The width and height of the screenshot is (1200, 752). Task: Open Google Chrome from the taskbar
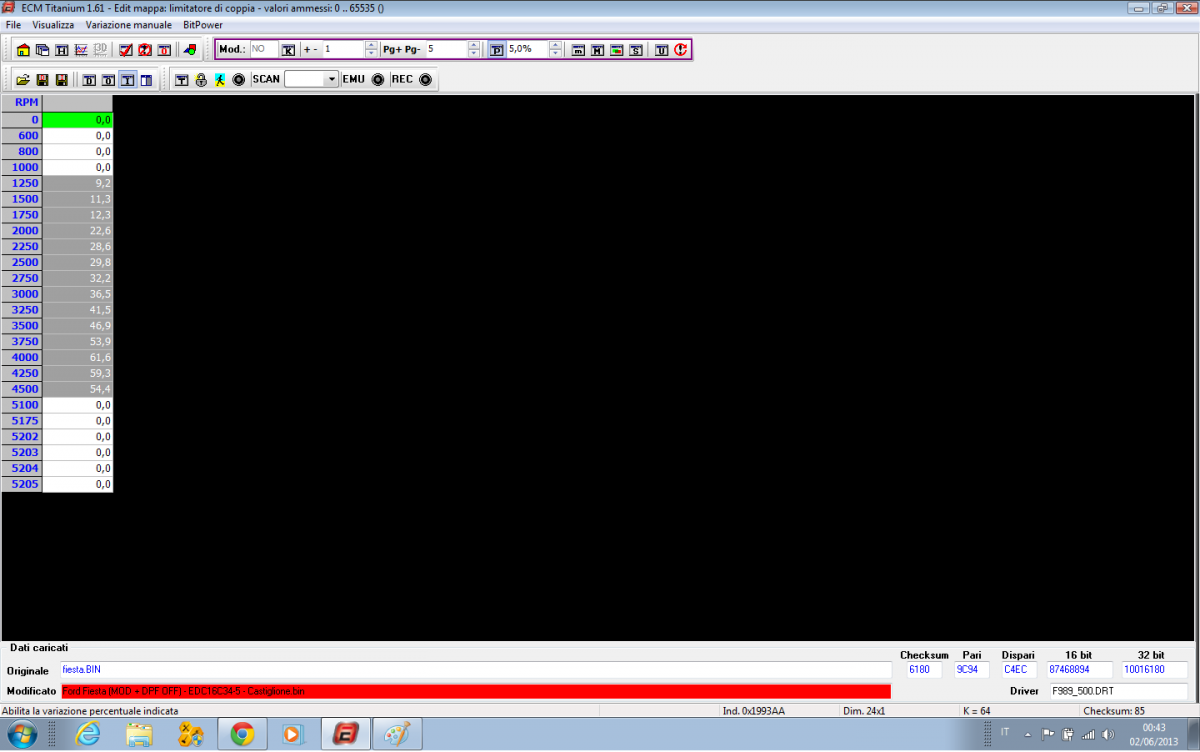[241, 735]
